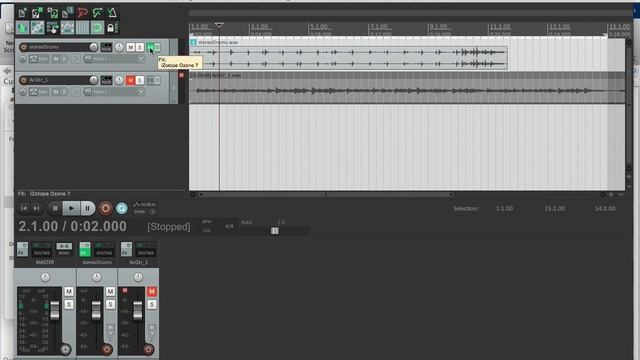Screen dimensions: 640x360
Task: Click the Save project toolbar icon
Action: [x=52, y=13]
